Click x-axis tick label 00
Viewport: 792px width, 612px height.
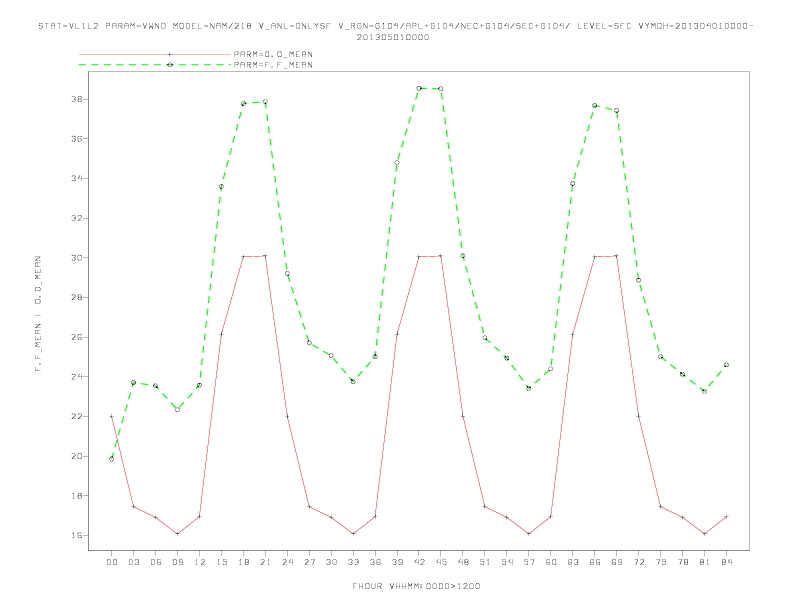pyautogui.click(x=112, y=562)
